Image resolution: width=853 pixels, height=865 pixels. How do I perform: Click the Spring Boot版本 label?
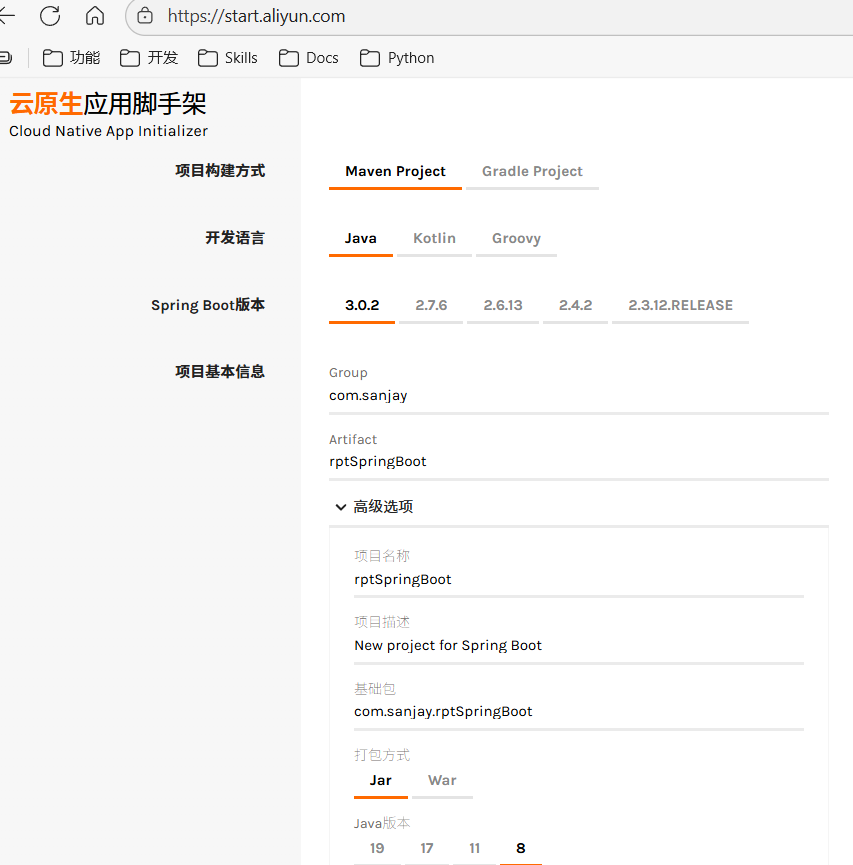point(208,305)
